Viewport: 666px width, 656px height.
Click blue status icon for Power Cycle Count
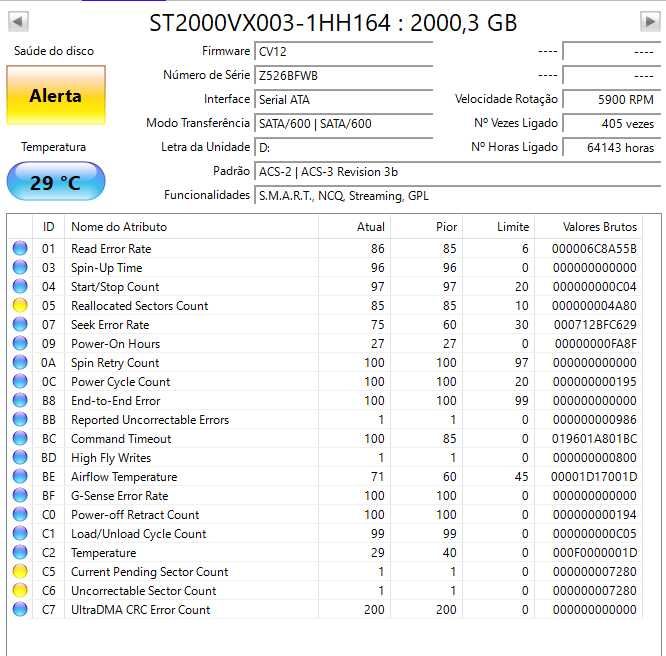[20, 381]
